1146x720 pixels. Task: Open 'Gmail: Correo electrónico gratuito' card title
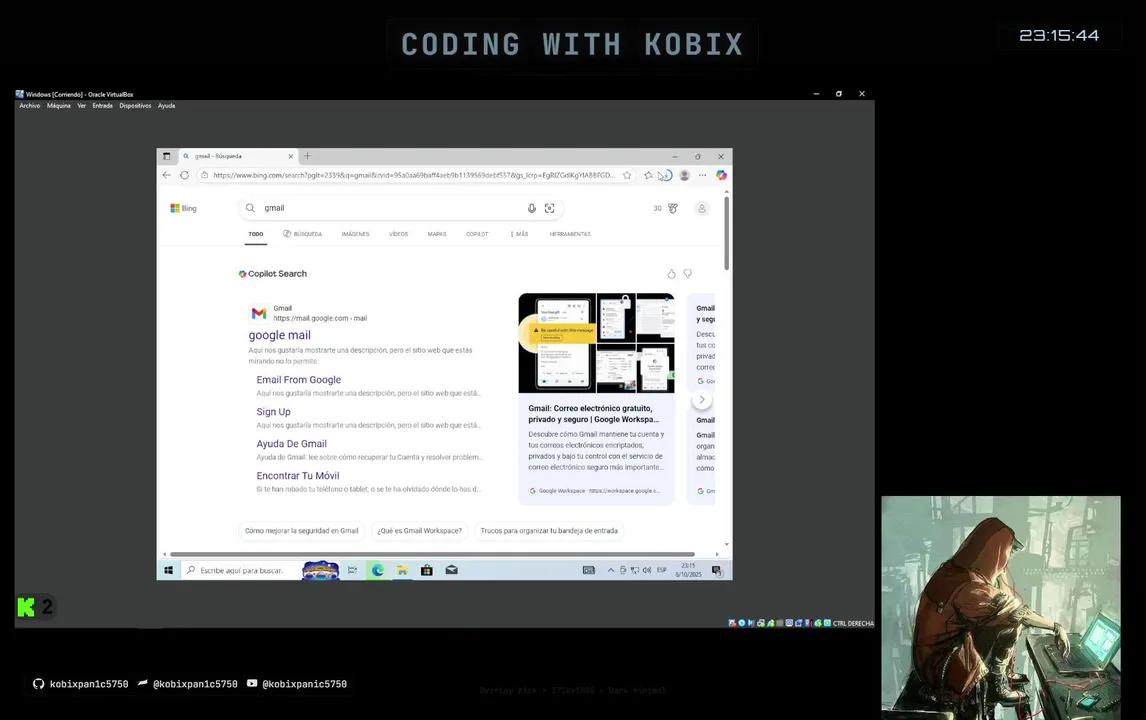(x=593, y=414)
